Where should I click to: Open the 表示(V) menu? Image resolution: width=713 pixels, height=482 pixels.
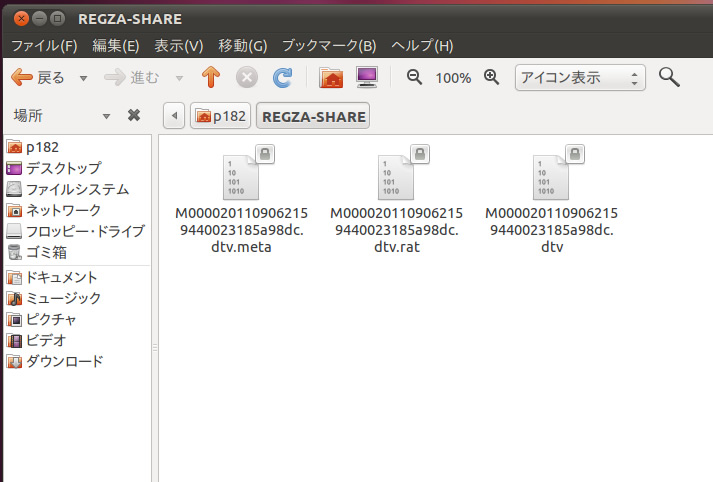tap(178, 45)
